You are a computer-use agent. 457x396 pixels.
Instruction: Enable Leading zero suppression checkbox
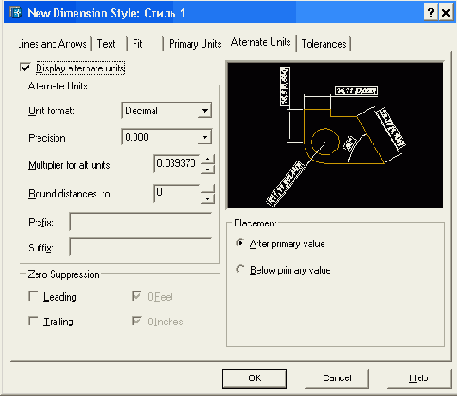click(x=33, y=296)
